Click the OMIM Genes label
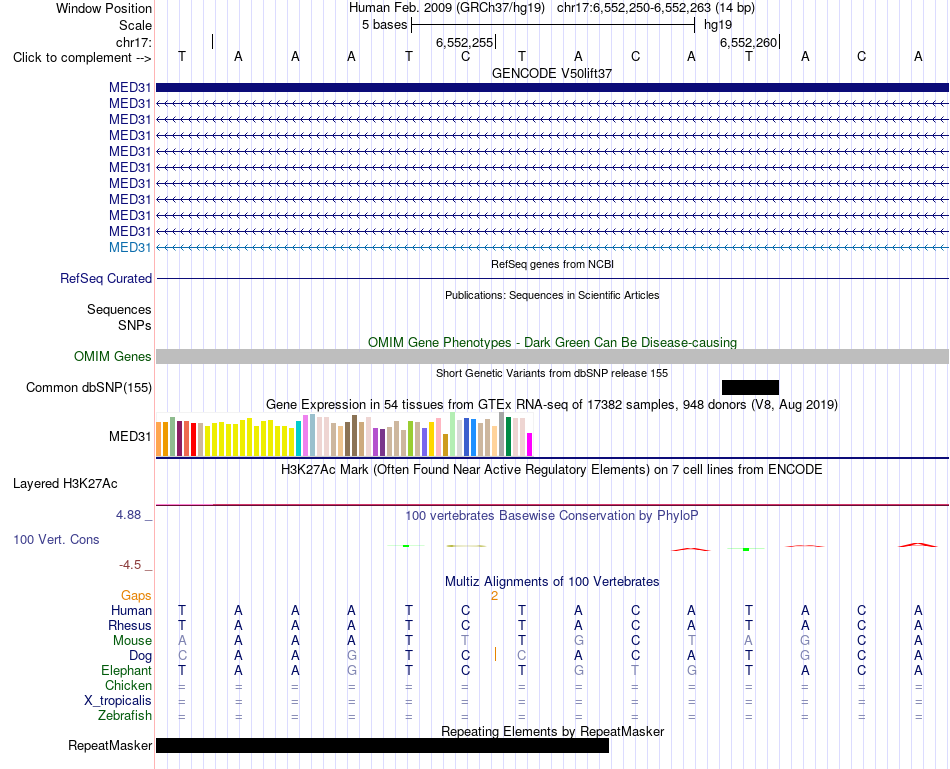This screenshot has height=769, width=950. pos(112,356)
